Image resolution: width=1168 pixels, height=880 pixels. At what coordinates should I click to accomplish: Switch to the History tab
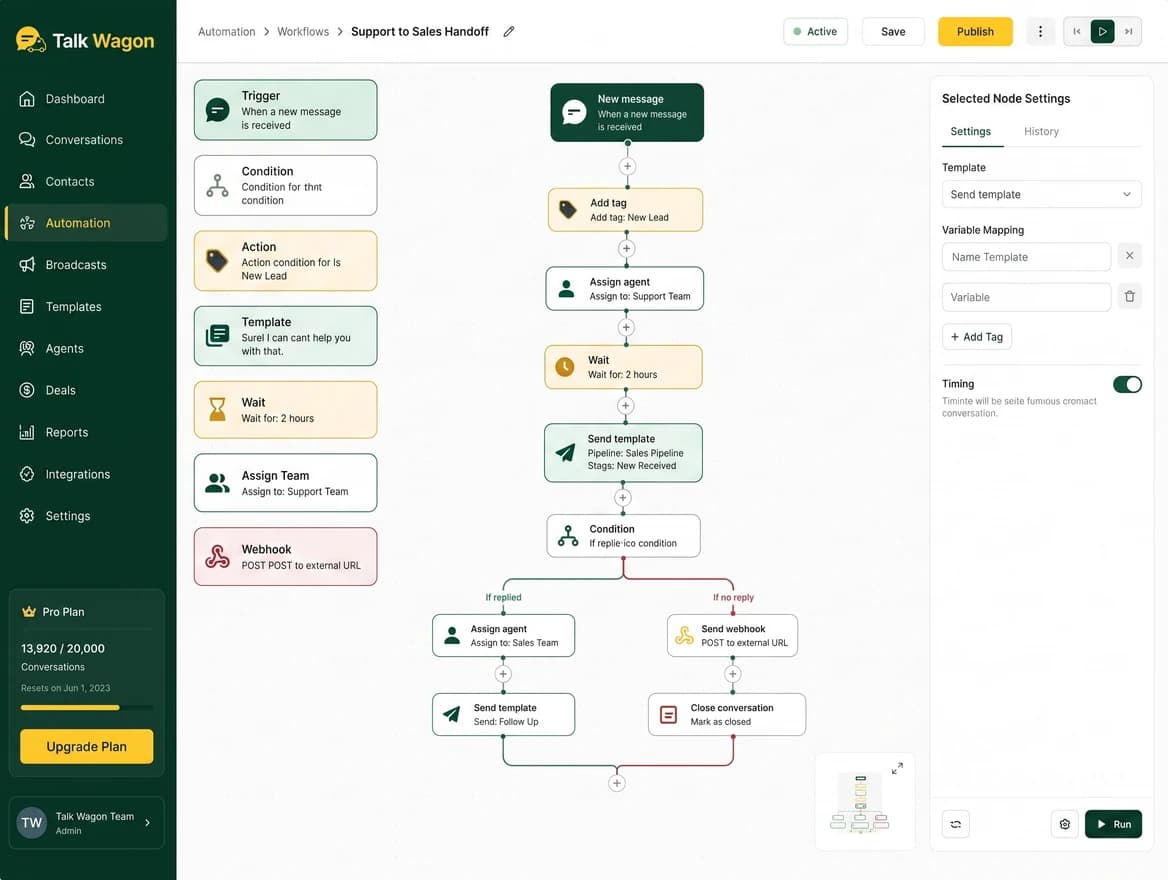click(x=1041, y=131)
